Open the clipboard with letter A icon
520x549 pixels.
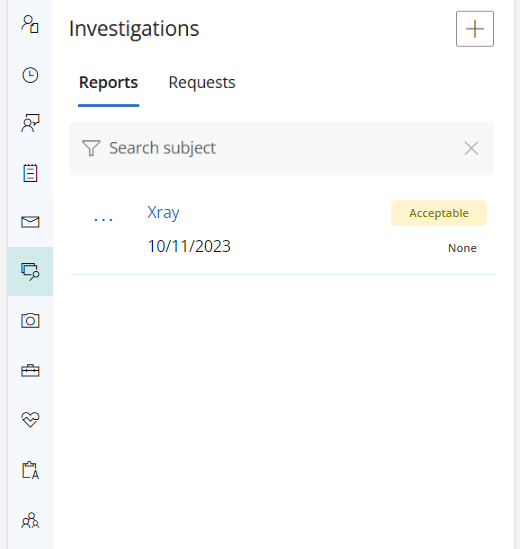point(30,470)
